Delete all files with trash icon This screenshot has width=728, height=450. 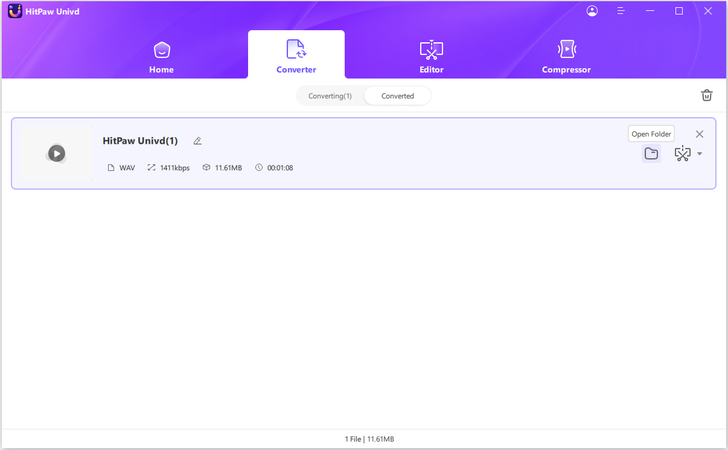click(706, 95)
